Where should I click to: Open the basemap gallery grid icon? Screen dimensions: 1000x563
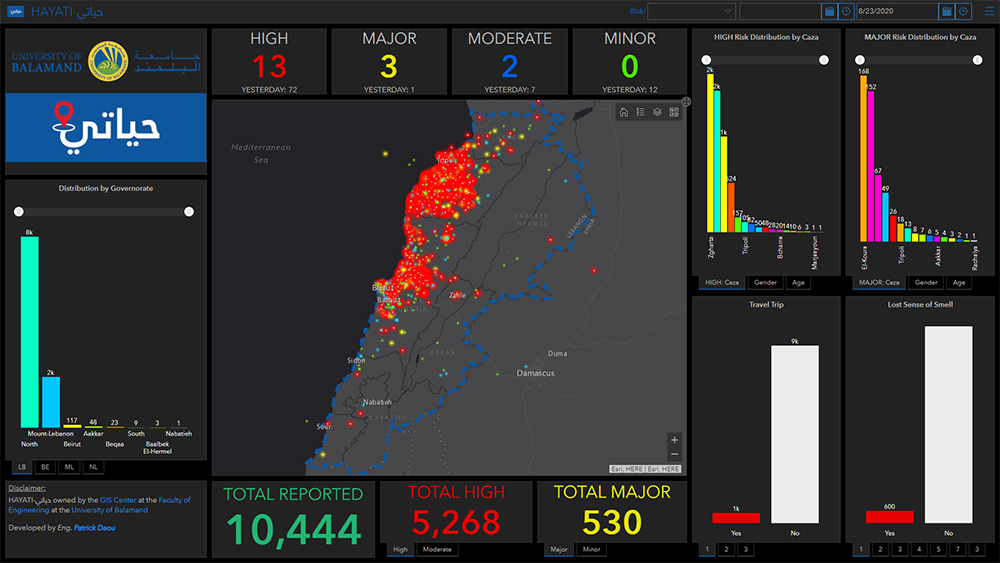coord(674,112)
